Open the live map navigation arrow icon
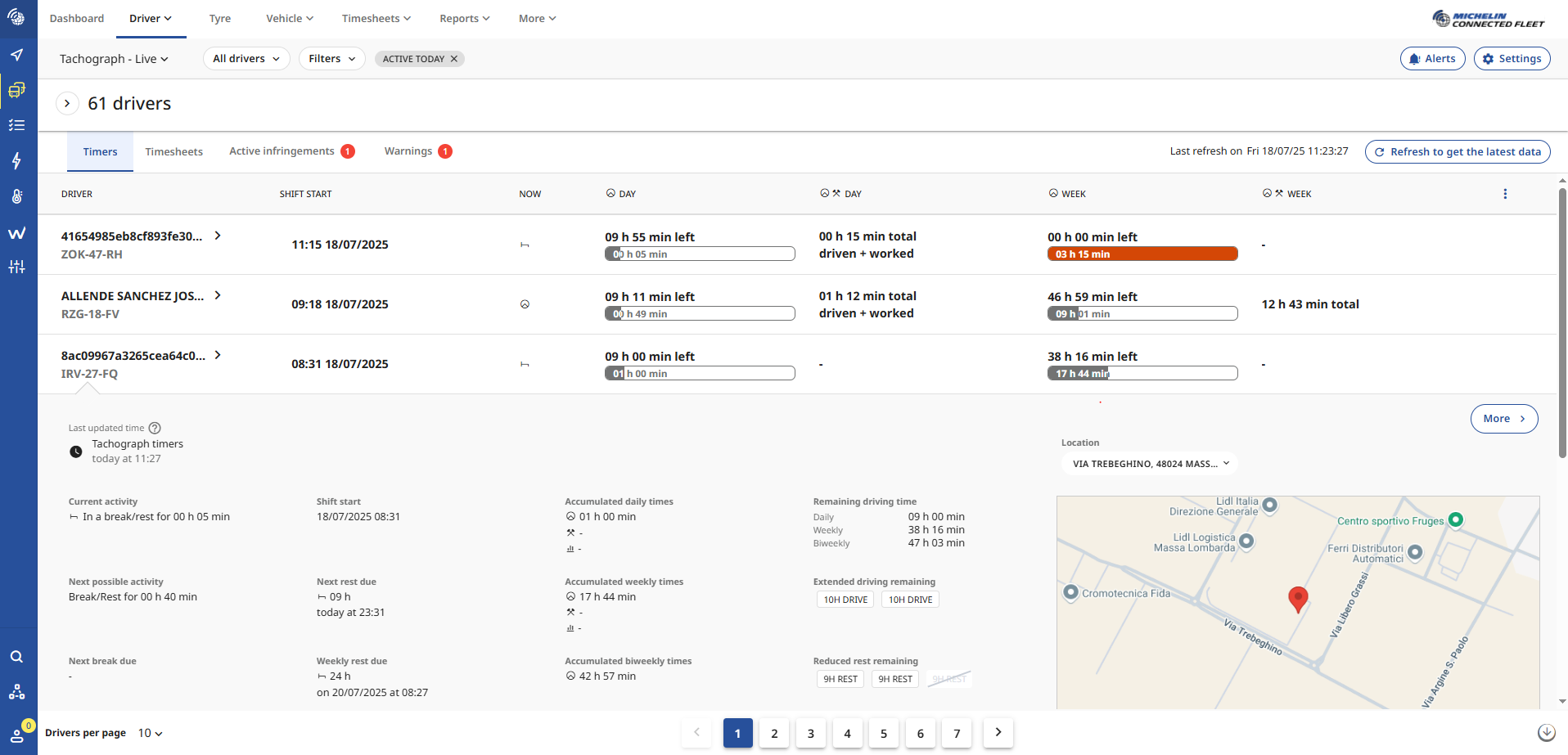This screenshot has width=1568, height=755. click(x=17, y=55)
